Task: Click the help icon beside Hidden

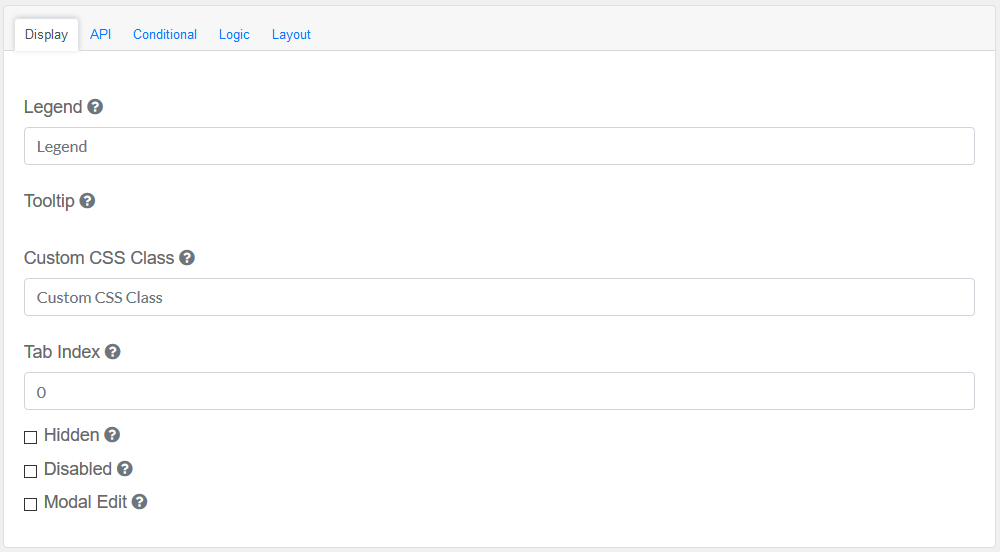Action: [x=112, y=435]
